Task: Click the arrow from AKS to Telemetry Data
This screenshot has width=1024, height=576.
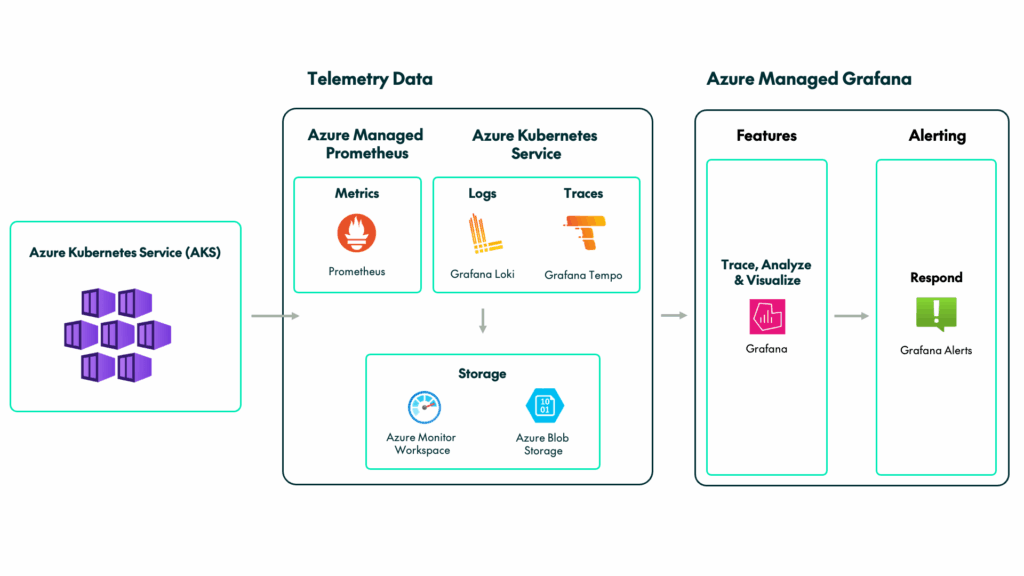Action: 275,316
